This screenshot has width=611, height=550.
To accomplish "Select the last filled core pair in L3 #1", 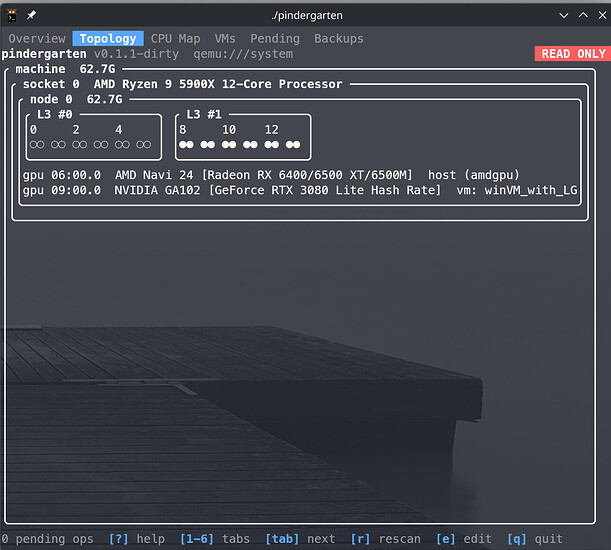I will tap(293, 145).
